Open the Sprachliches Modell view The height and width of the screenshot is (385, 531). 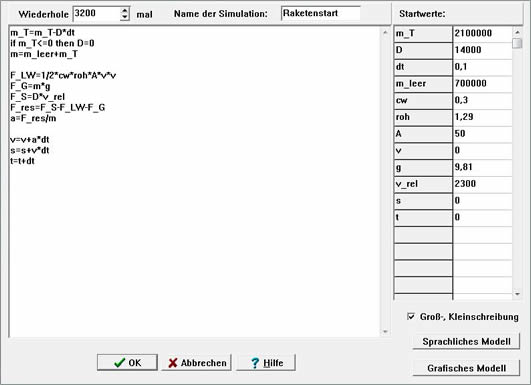point(466,341)
